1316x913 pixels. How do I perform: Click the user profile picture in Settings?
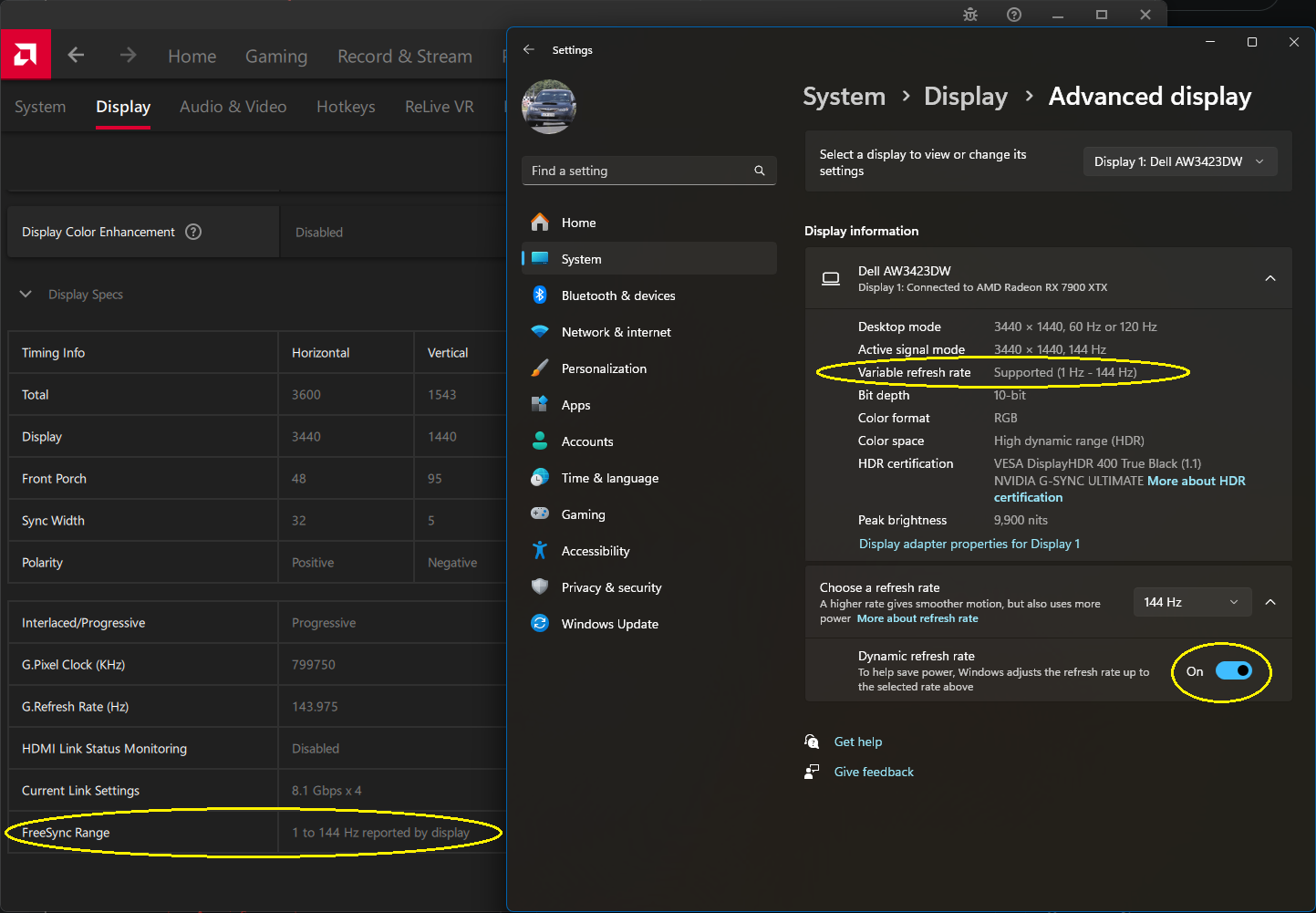(x=549, y=107)
